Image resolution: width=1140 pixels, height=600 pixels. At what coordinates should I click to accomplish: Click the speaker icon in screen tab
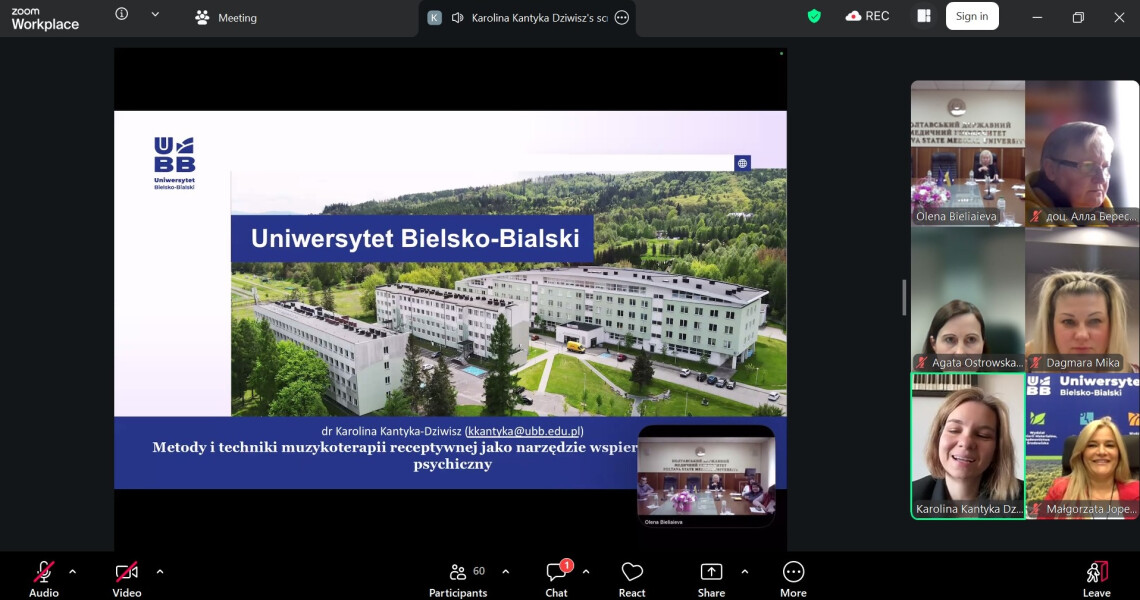tap(457, 17)
